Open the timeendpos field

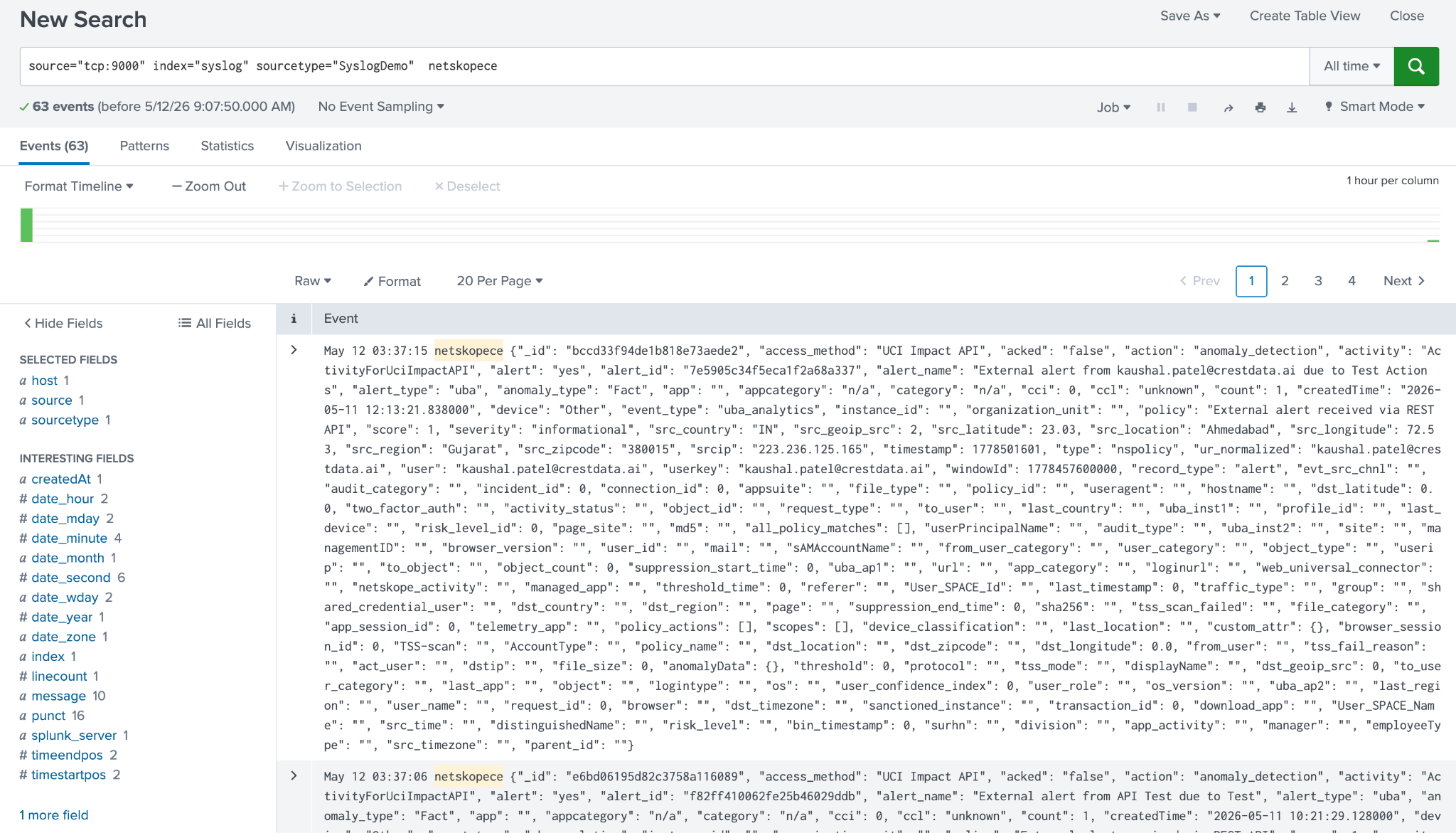click(x=67, y=755)
